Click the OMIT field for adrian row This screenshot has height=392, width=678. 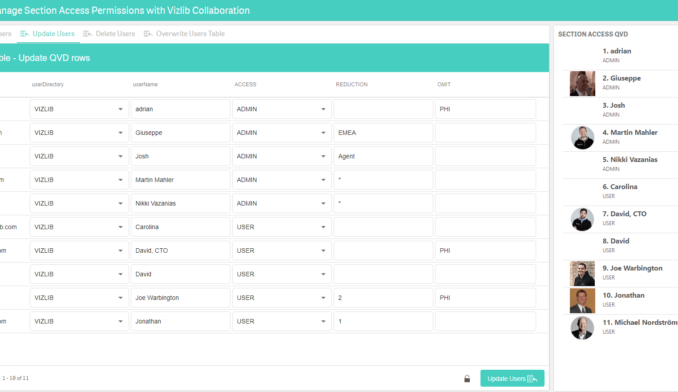tap(485, 109)
